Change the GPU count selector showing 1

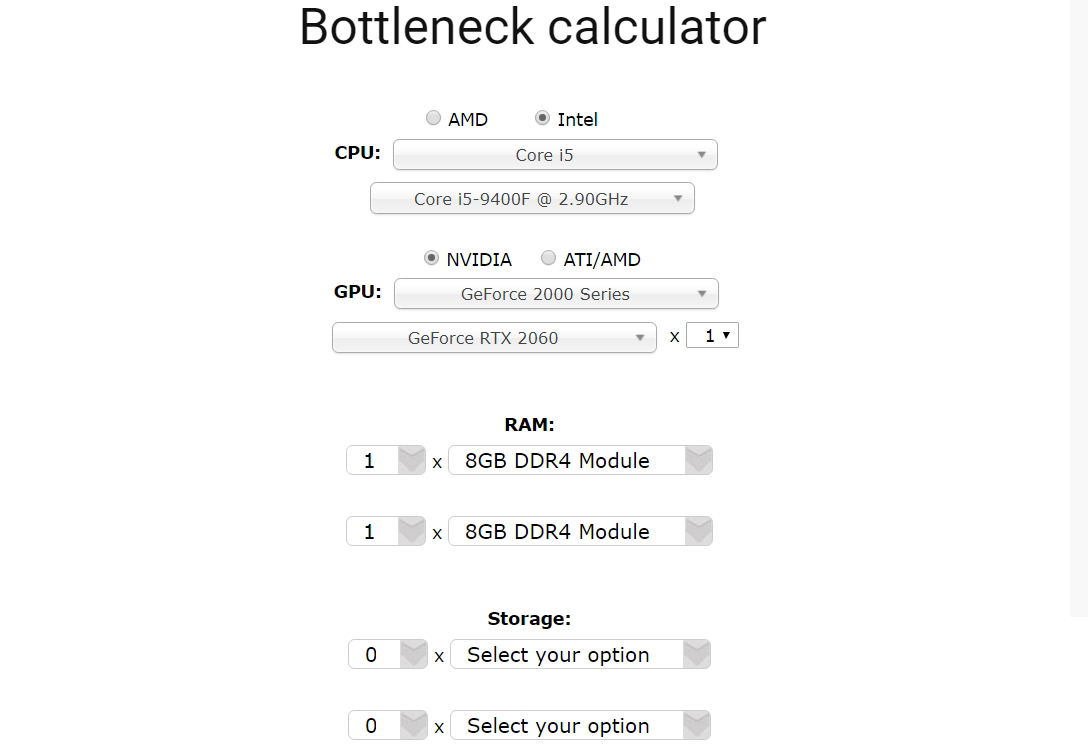tap(712, 336)
